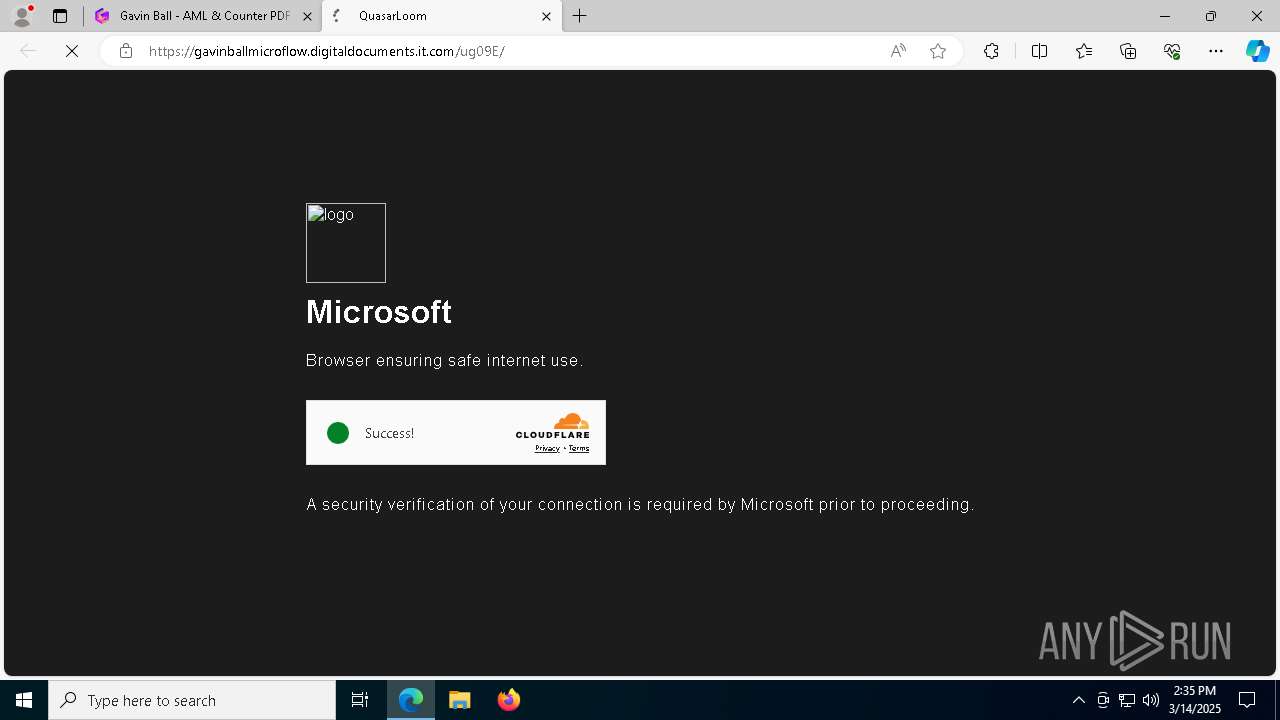Screen dimensions: 1280x720
Task: Click the broken logo image
Action: [346, 243]
